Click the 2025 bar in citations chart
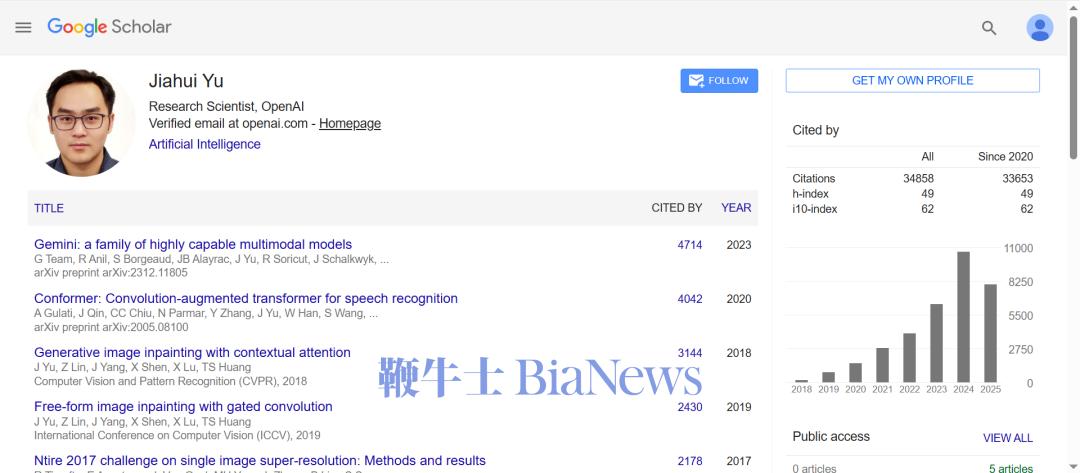This screenshot has height=473, width=1080. (x=990, y=333)
